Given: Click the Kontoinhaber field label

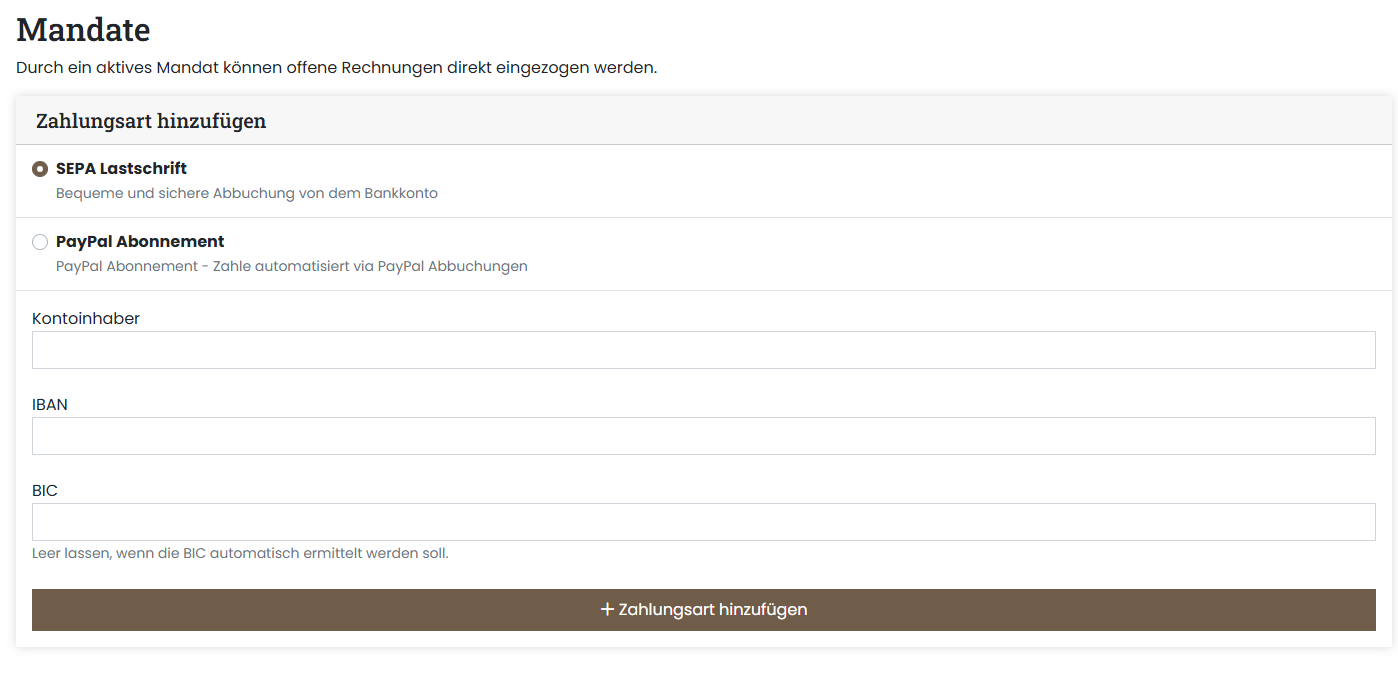Looking at the screenshot, I should point(87,318).
